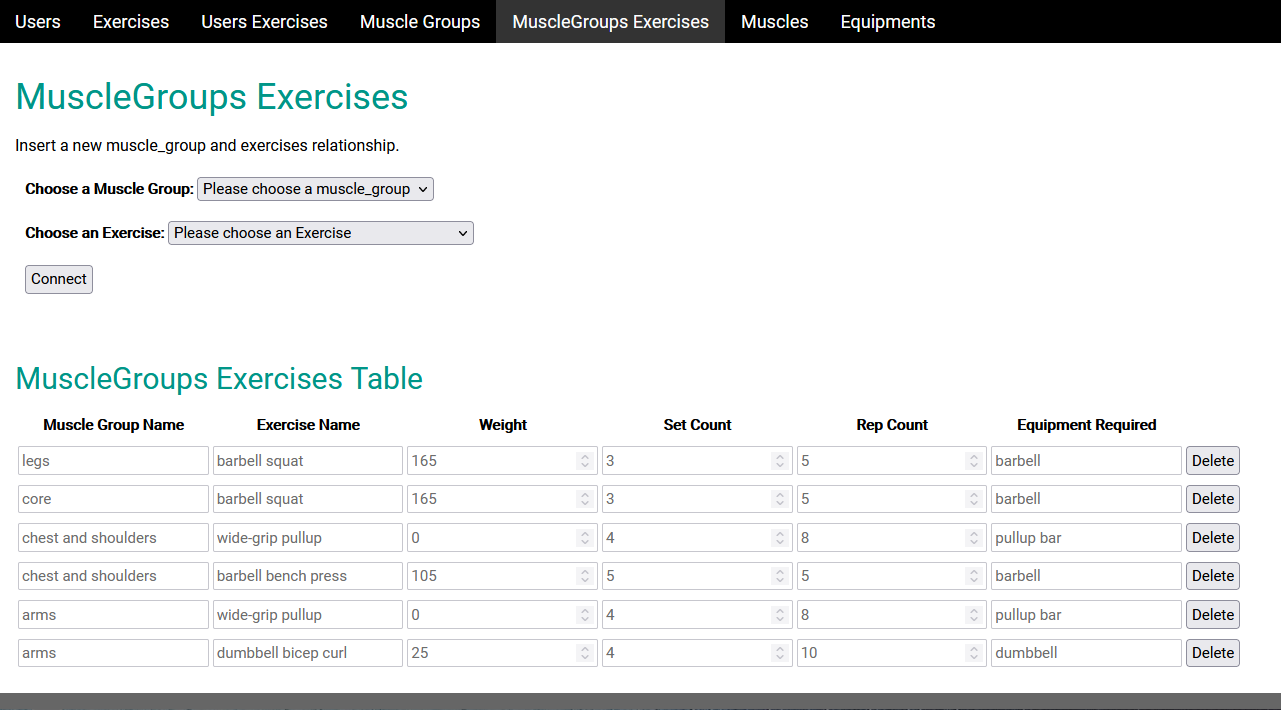Click the core muscle group field

113,499
